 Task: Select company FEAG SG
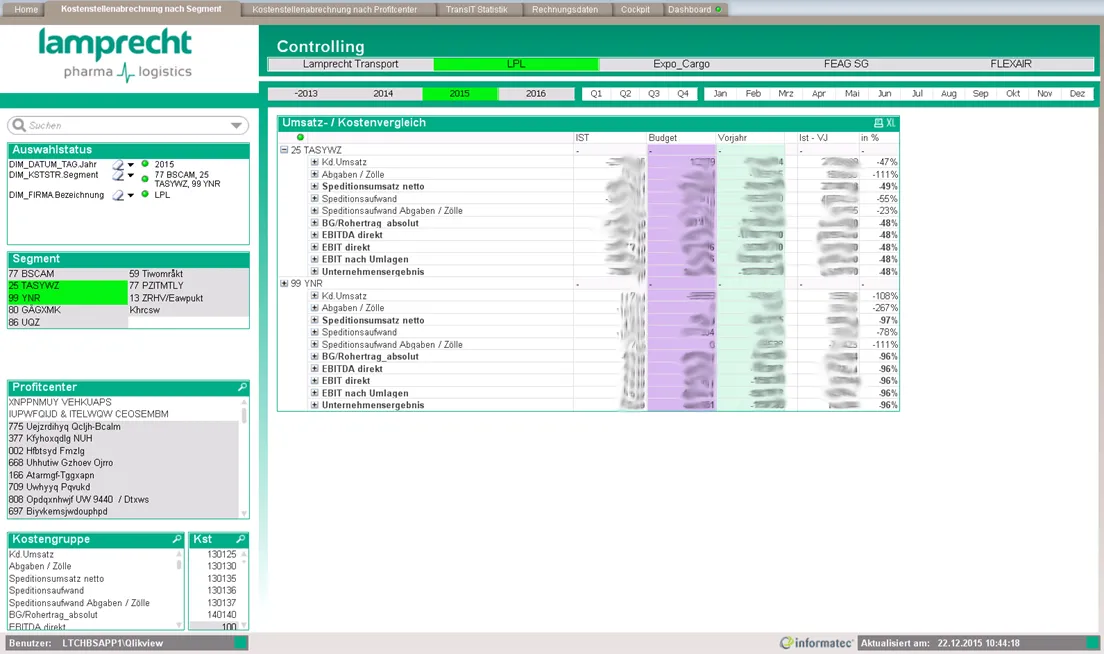846,64
